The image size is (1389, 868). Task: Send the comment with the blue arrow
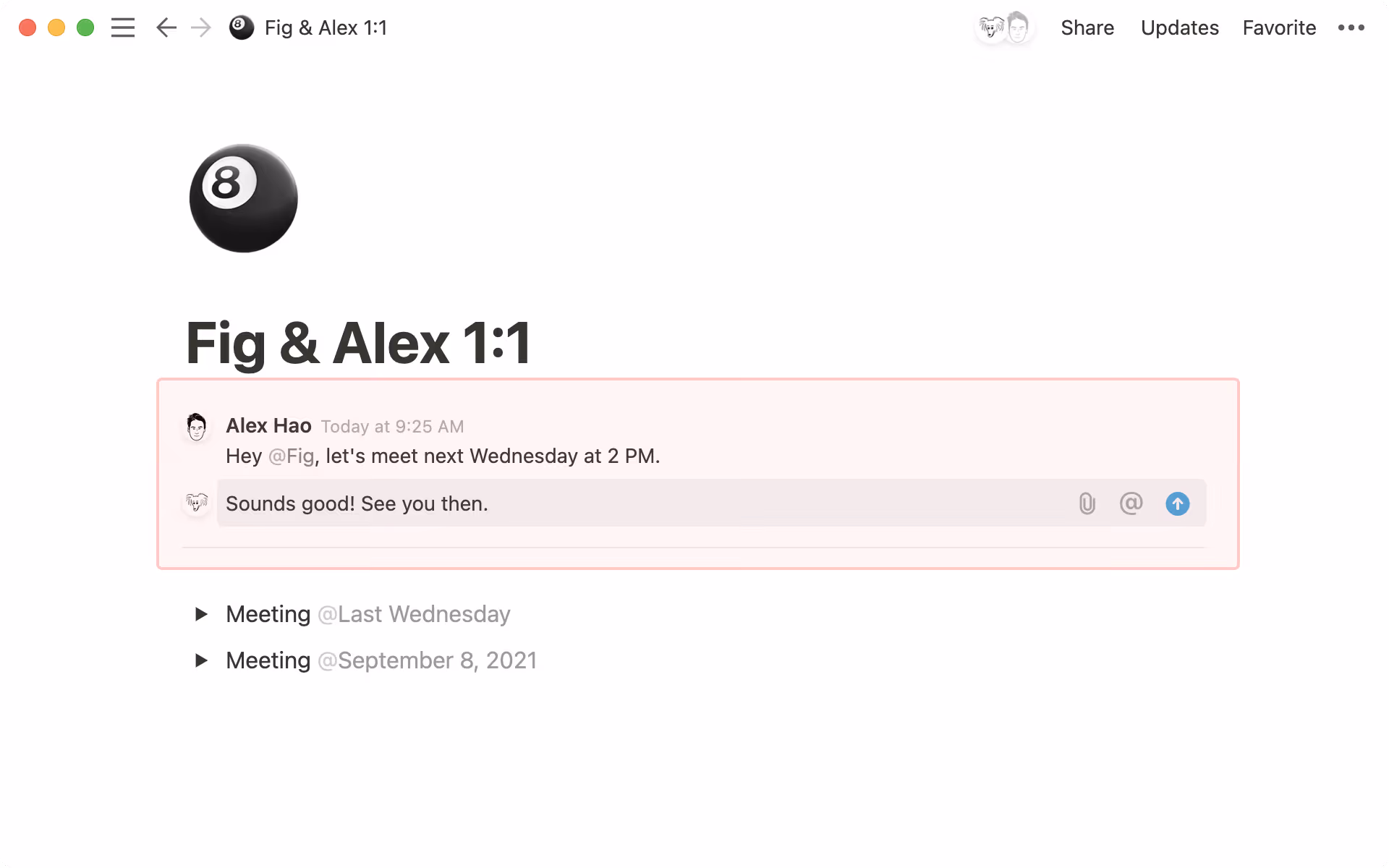pos(1177,504)
